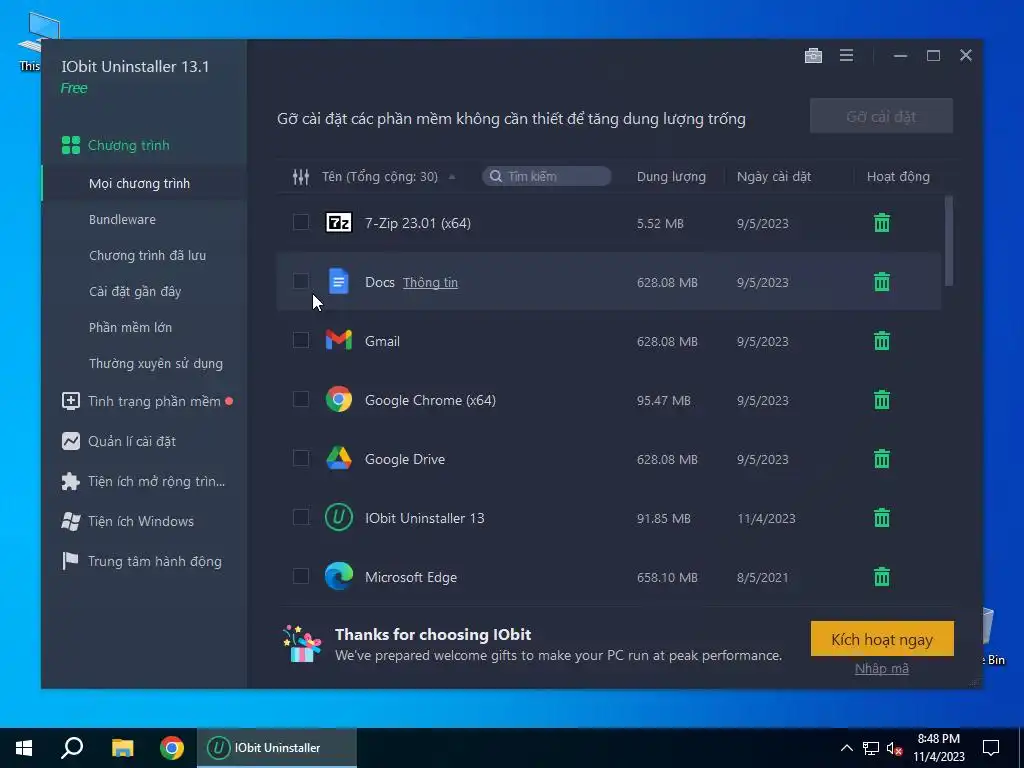This screenshot has width=1024, height=768.
Task: Click the Nhập mã link
Action: tap(882, 669)
